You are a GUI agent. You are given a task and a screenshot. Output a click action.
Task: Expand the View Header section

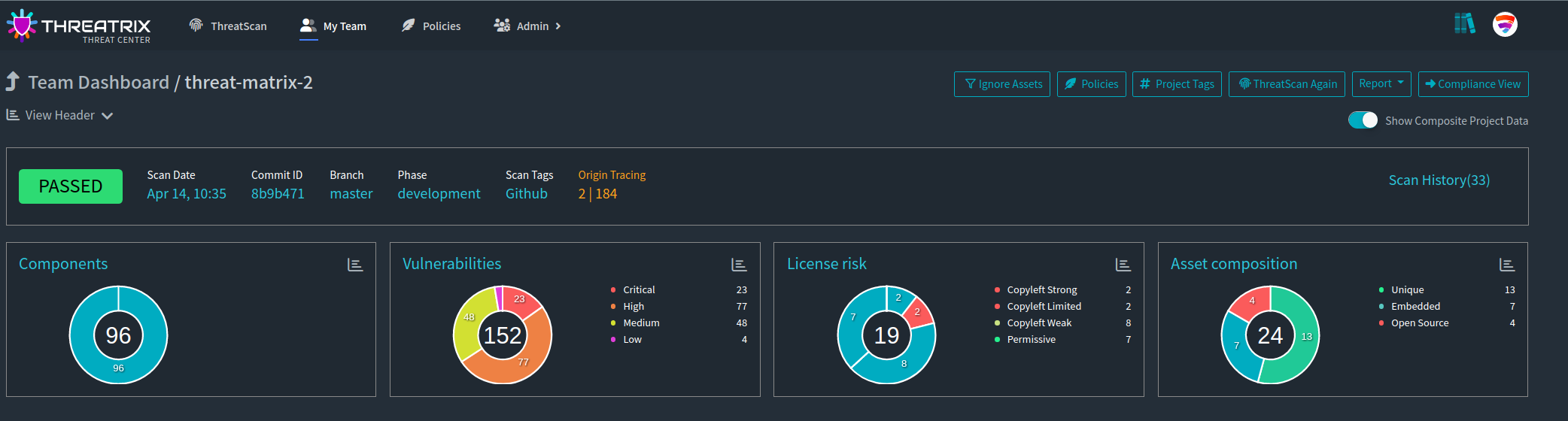point(60,116)
